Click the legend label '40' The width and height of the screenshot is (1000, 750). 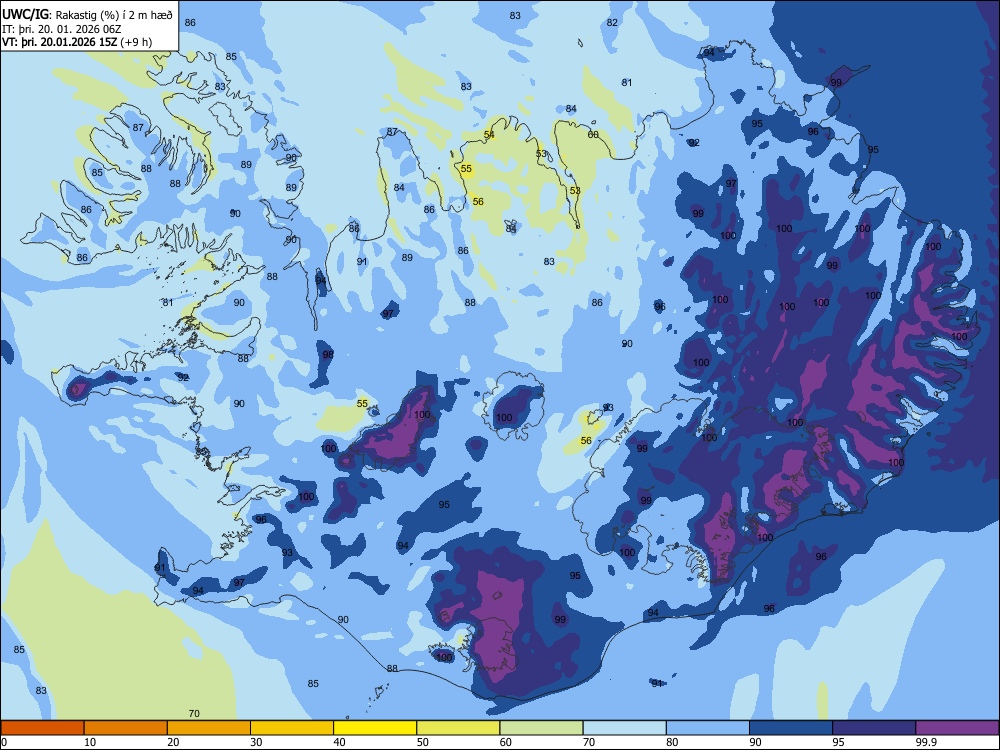[x=340, y=742]
